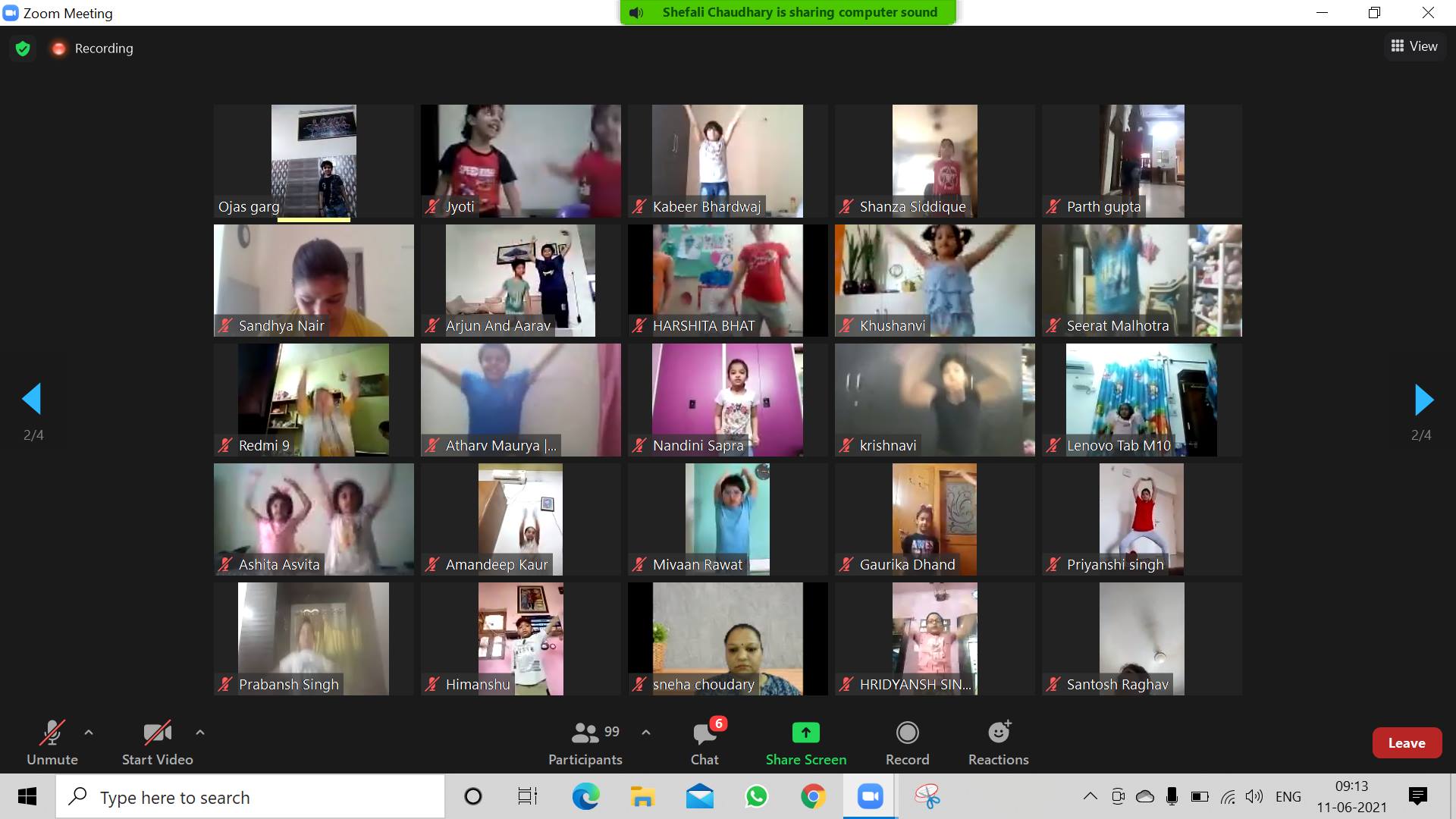Viewport: 1456px width, 819px height.
Task: Open Task View on taskbar
Action: [x=528, y=796]
